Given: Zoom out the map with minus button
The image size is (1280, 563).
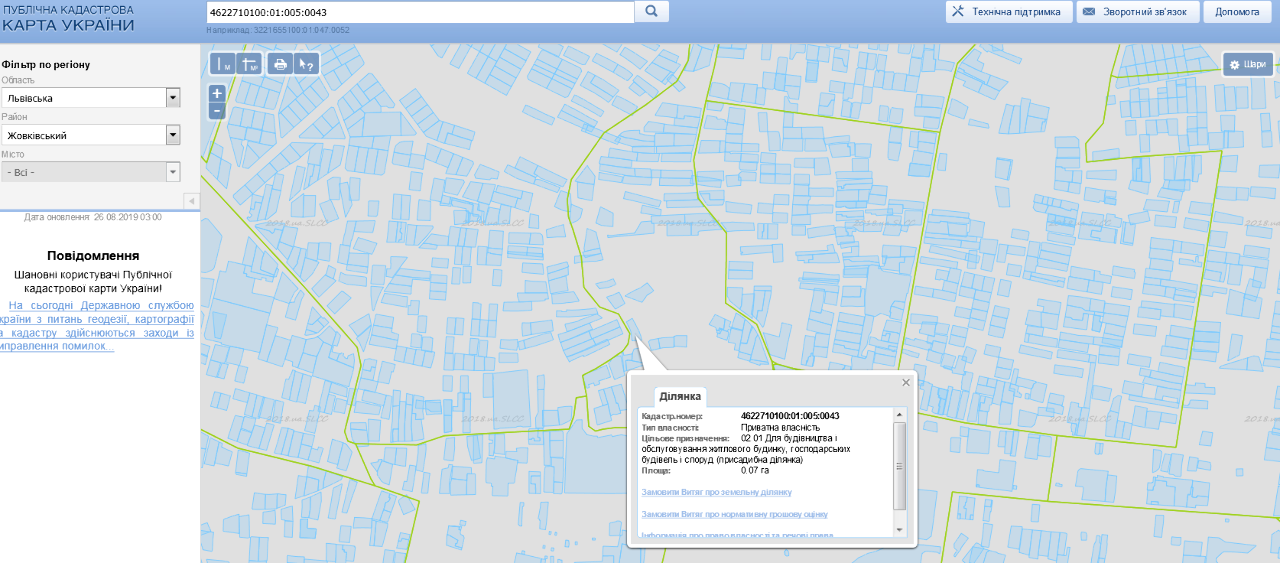Looking at the screenshot, I should click(217, 110).
